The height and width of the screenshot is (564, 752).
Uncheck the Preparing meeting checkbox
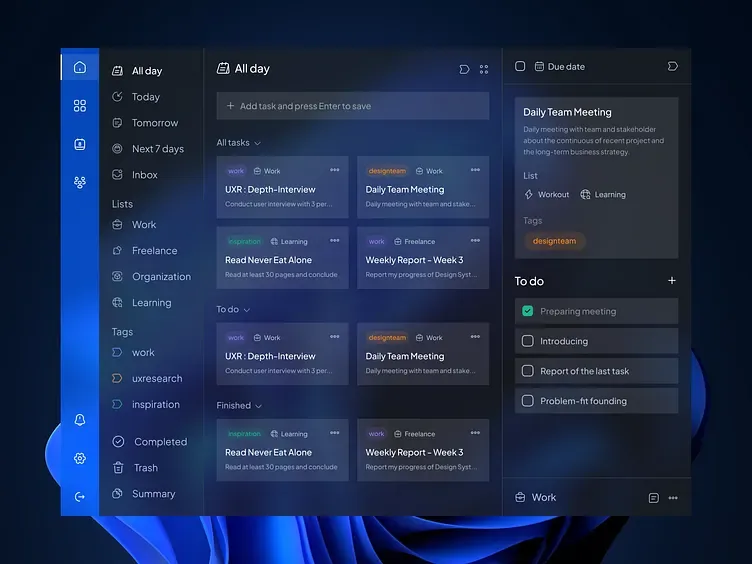click(x=528, y=311)
